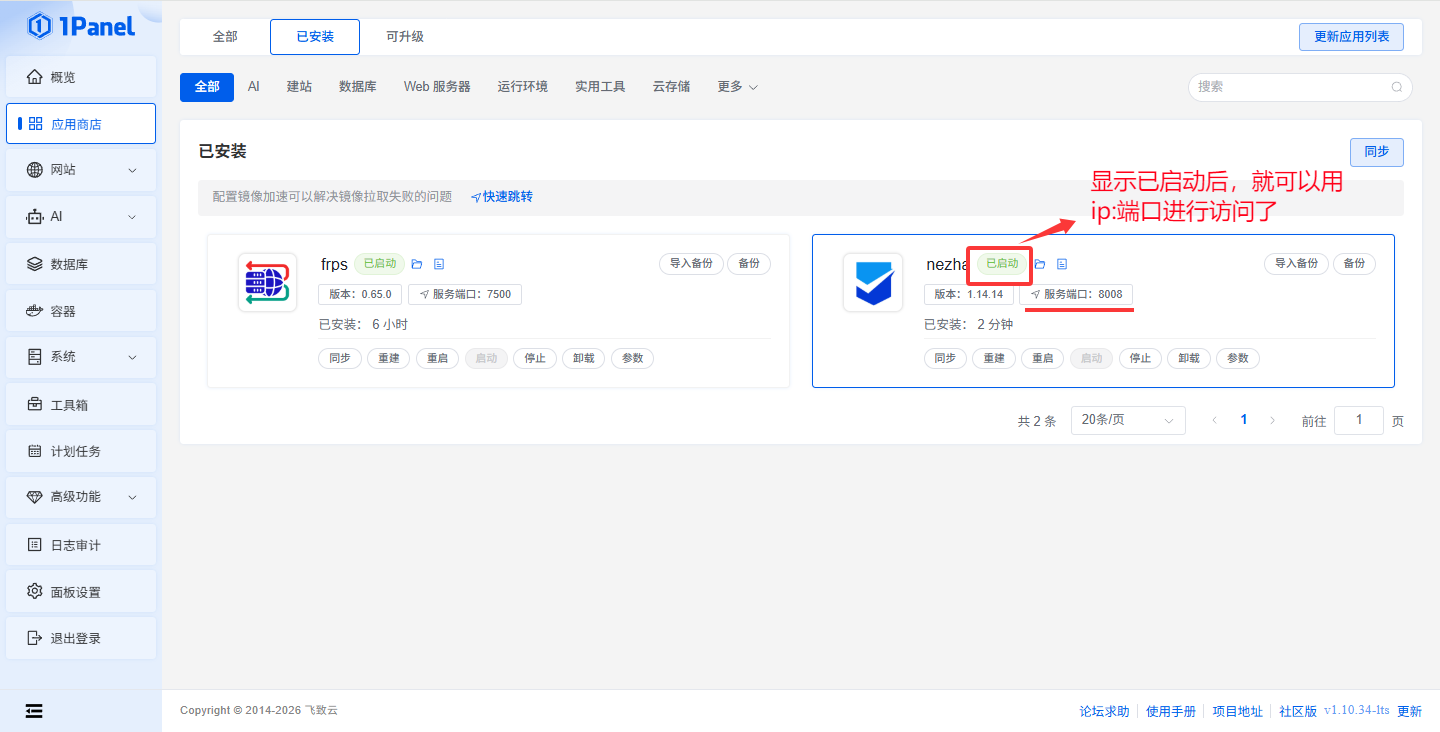Open the 20条/页 page size dropdown

click(x=1127, y=420)
